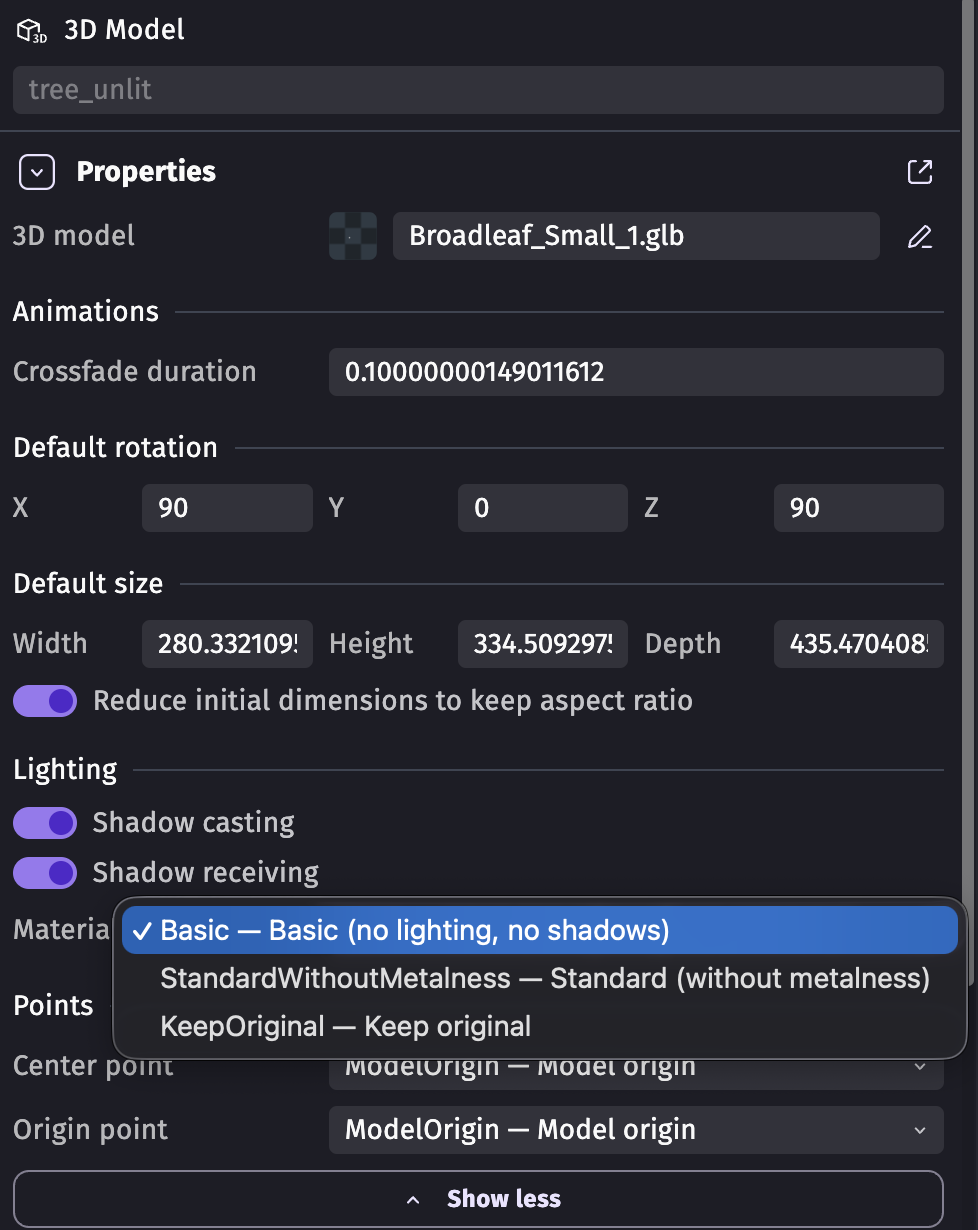Pick KeepOriginal material option

345,1026
